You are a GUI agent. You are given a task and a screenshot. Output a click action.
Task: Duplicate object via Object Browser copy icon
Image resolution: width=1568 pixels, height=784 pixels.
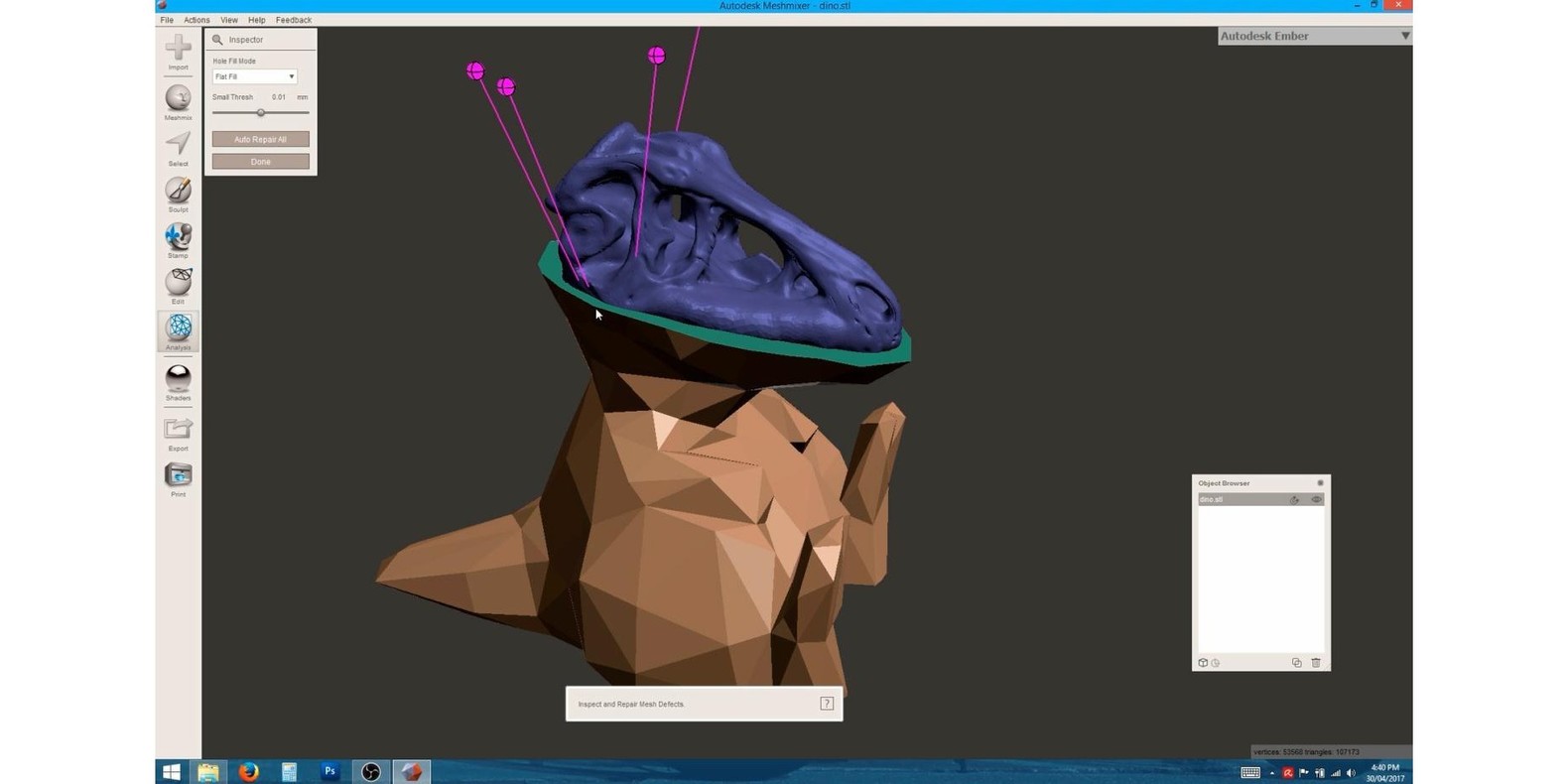(x=1296, y=663)
